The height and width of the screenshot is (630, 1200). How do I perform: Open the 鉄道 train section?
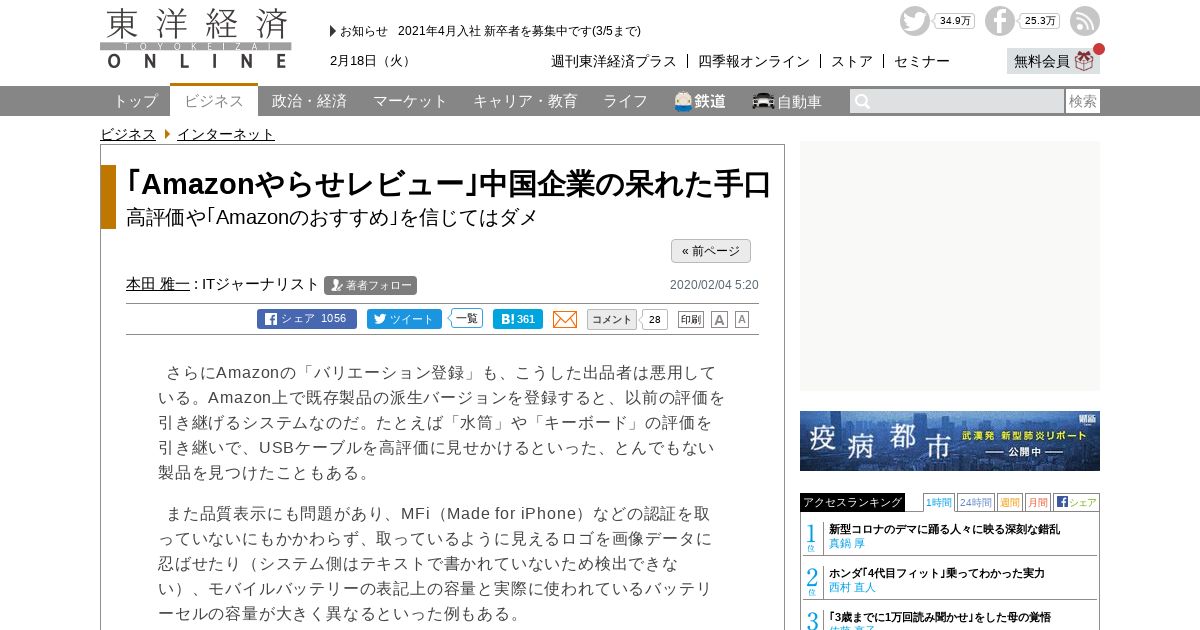700,101
